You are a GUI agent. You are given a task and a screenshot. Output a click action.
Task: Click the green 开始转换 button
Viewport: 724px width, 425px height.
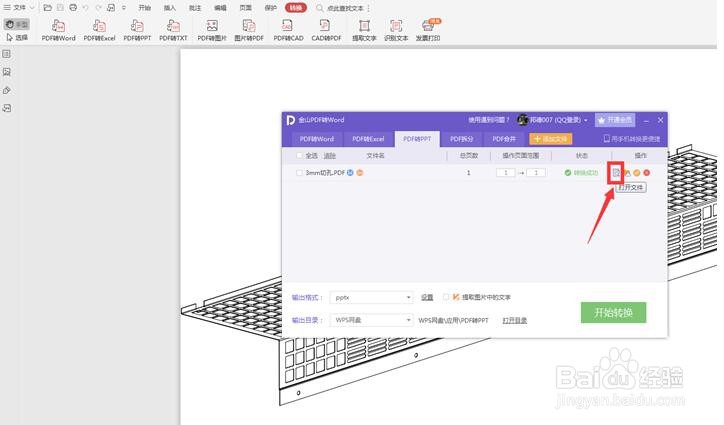613,313
